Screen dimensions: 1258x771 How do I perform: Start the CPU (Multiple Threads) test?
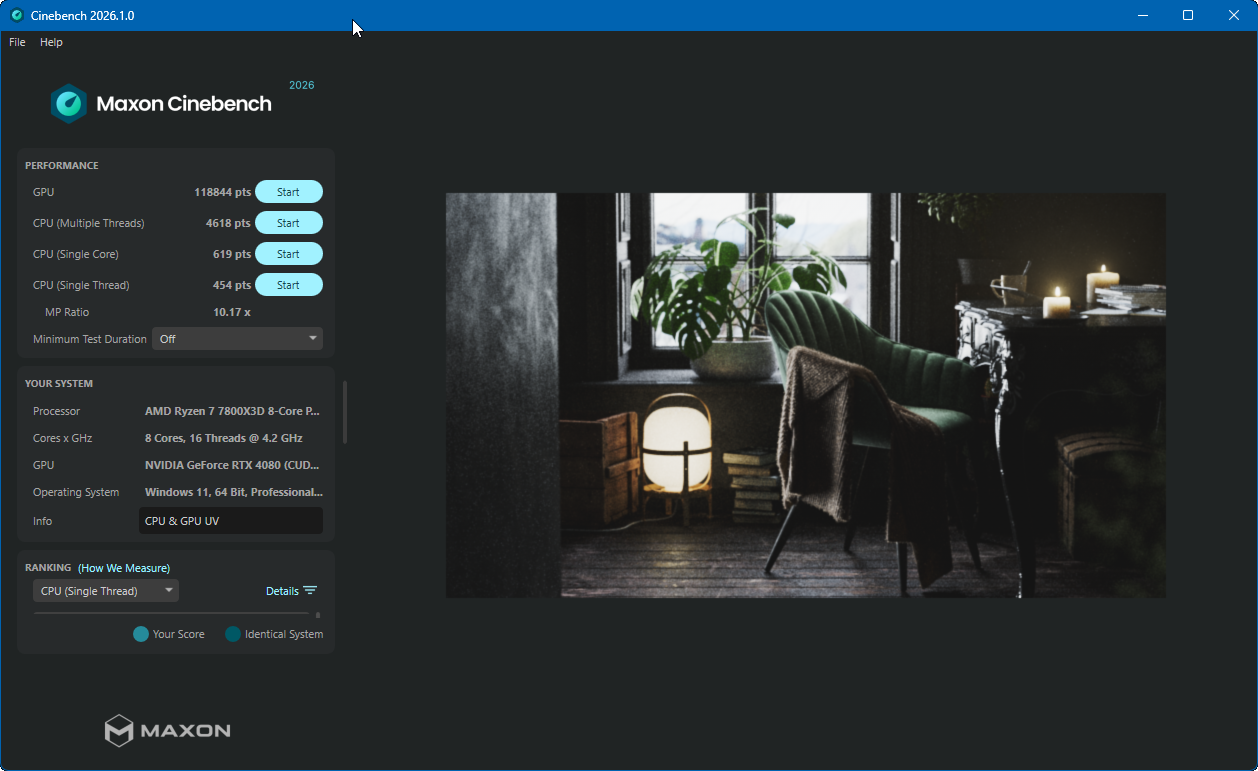[x=289, y=223]
